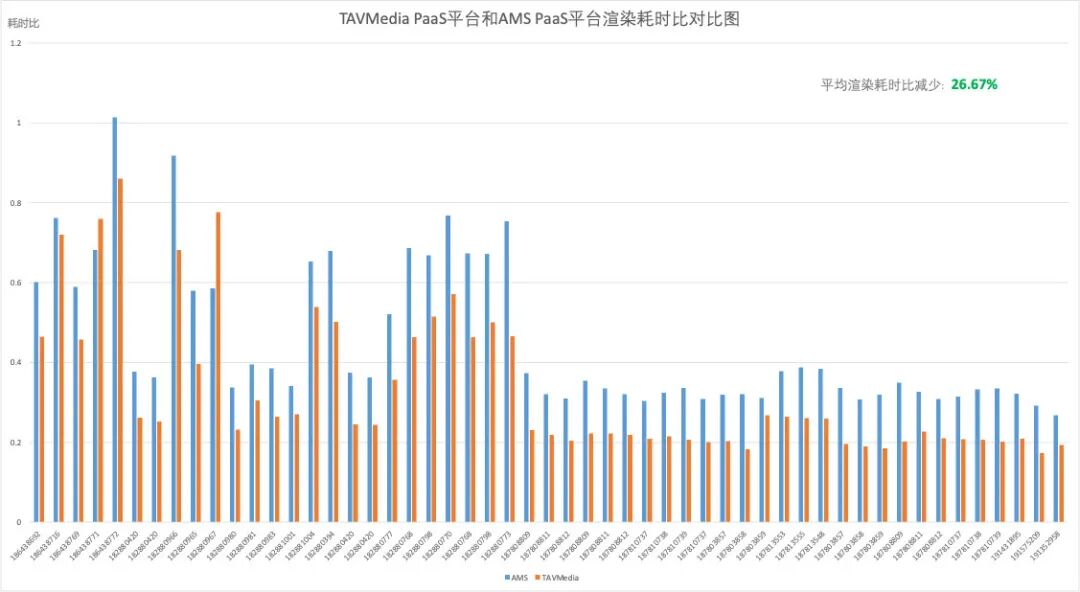
Task: Click the 0.2 y-axis value
Action: pos(16,442)
